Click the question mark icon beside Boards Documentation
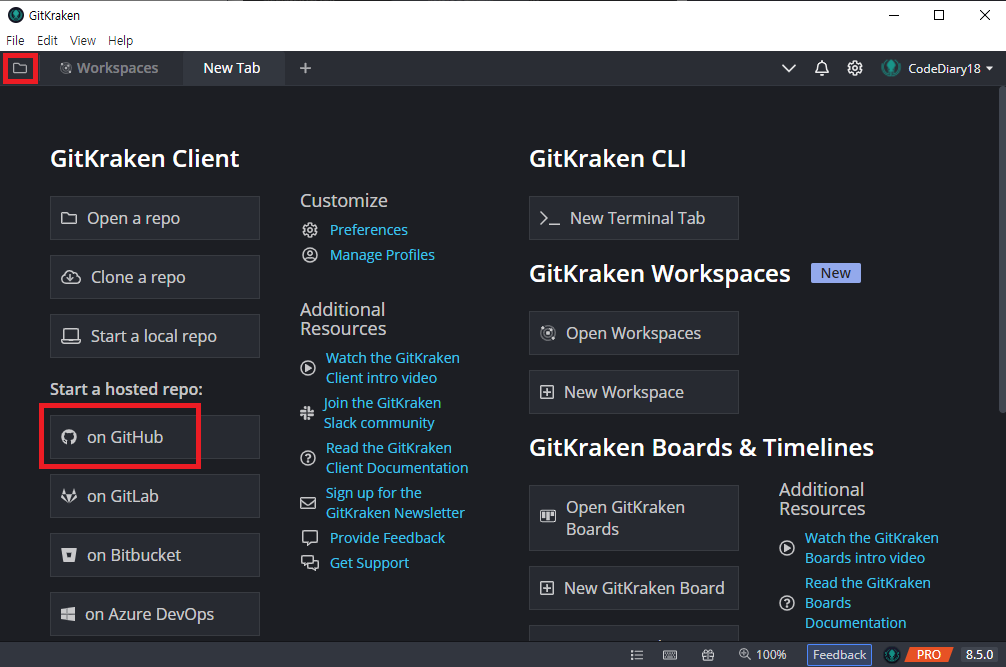This screenshot has height=667, width=1006. (787, 603)
